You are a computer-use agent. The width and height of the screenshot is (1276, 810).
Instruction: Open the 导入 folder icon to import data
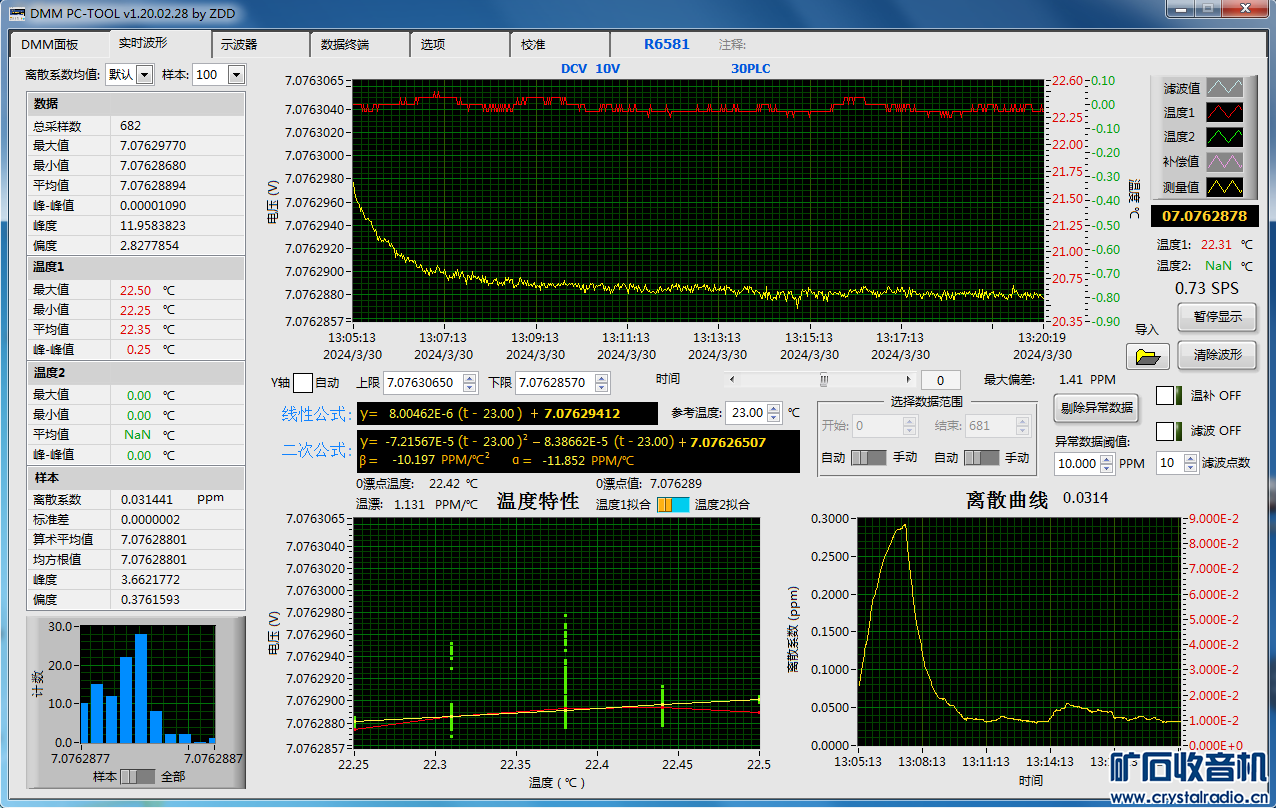coord(1147,356)
